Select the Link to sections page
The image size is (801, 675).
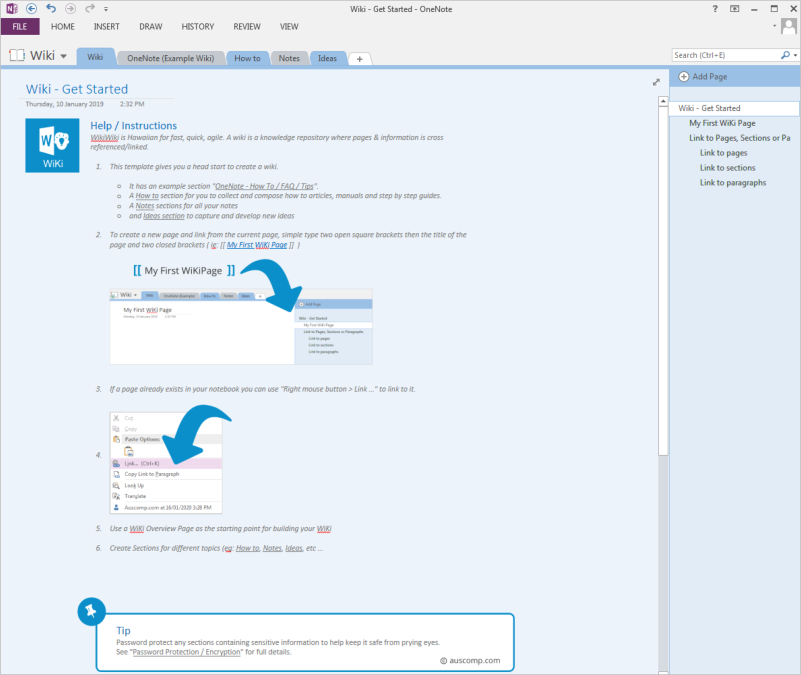727,168
